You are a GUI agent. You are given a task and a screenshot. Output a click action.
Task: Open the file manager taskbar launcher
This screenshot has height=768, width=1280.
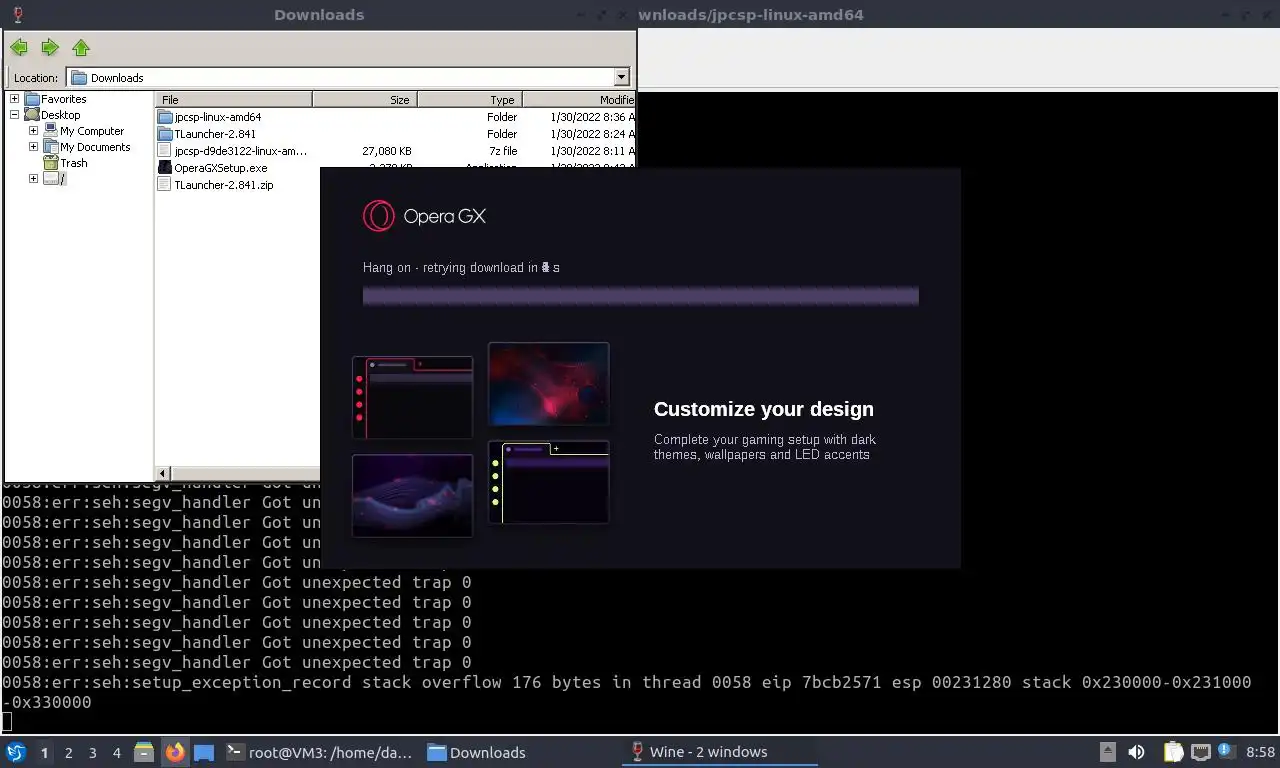coord(144,752)
